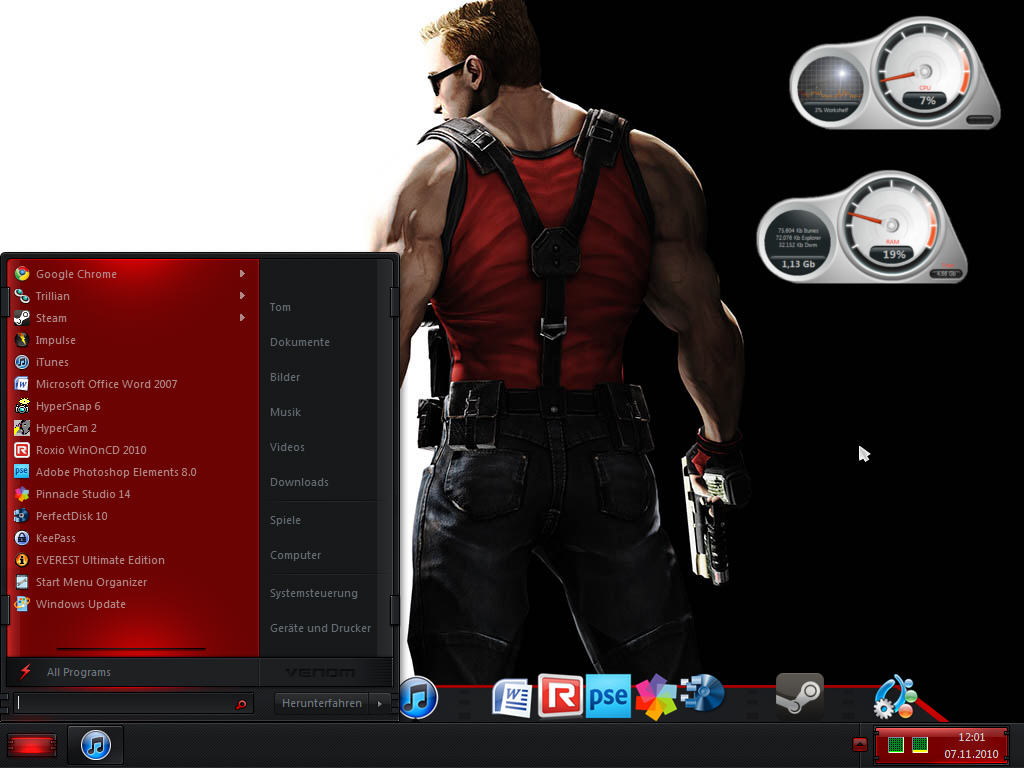Open Dokumente folder
Image resolution: width=1024 pixels, height=768 pixels.
pyautogui.click(x=300, y=342)
